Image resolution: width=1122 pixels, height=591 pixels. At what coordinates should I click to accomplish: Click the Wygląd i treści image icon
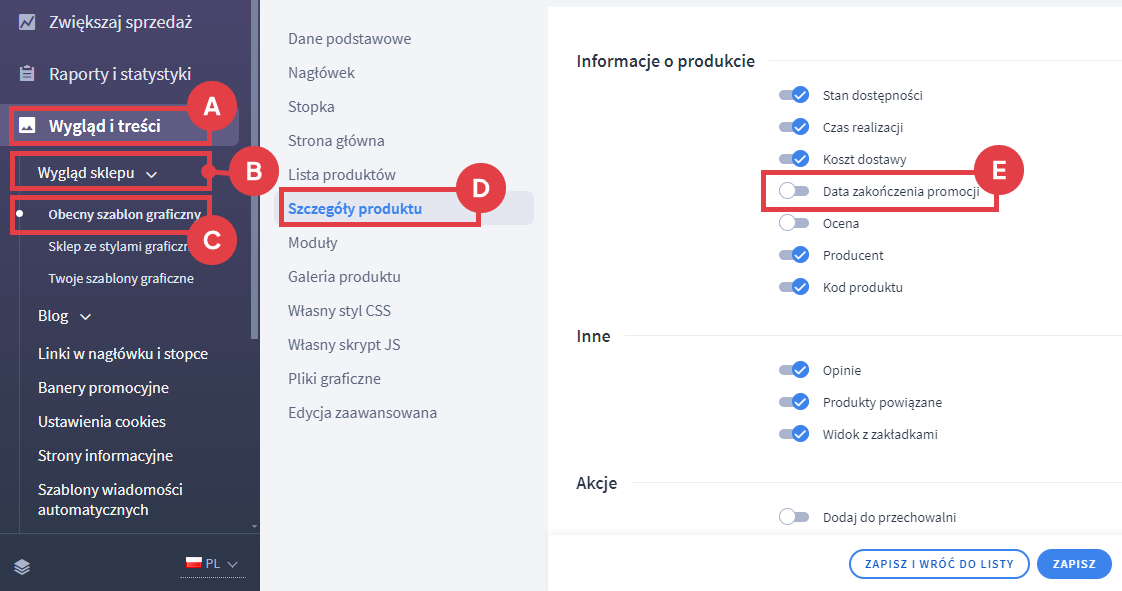click(27, 126)
